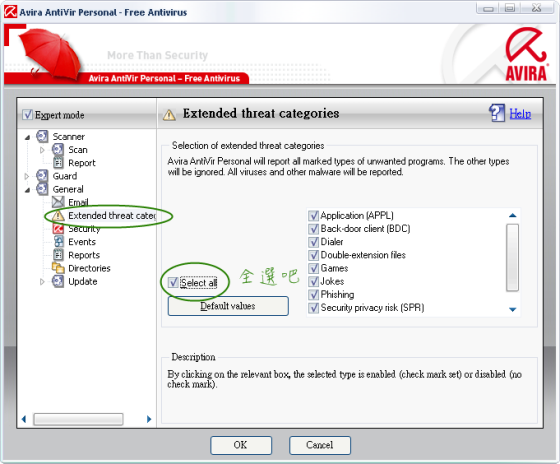Select Extended threat categories tree item
The height and width of the screenshot is (464, 560).
pyautogui.click(x=112, y=215)
